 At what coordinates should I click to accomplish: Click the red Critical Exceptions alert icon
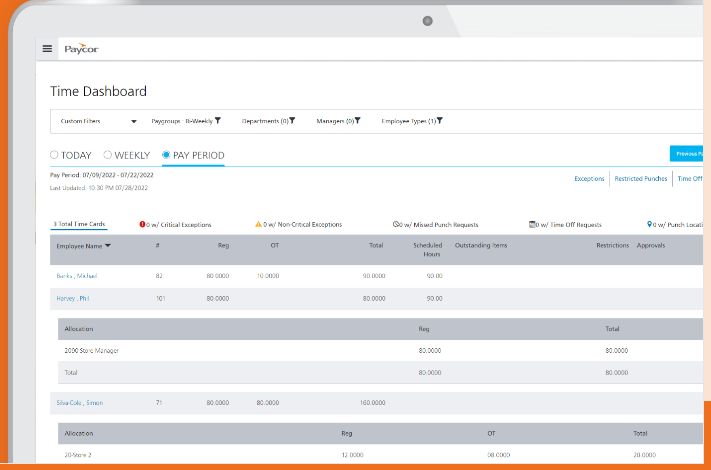tap(143, 225)
